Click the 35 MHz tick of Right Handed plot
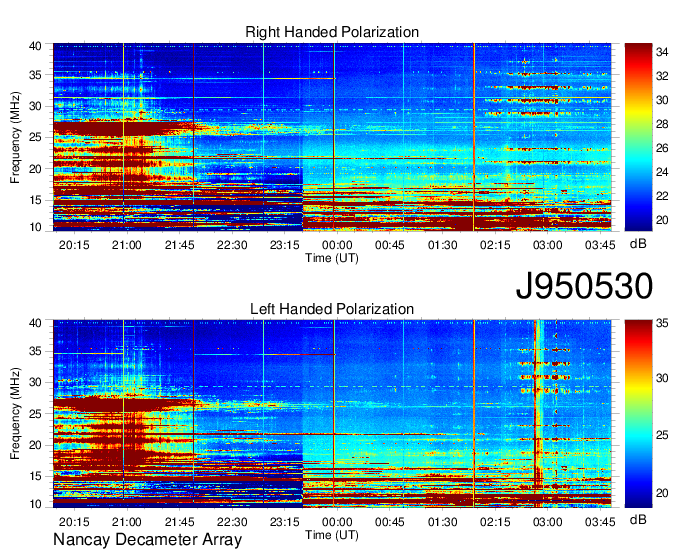Screen dimensions: 680x552 click(35, 75)
